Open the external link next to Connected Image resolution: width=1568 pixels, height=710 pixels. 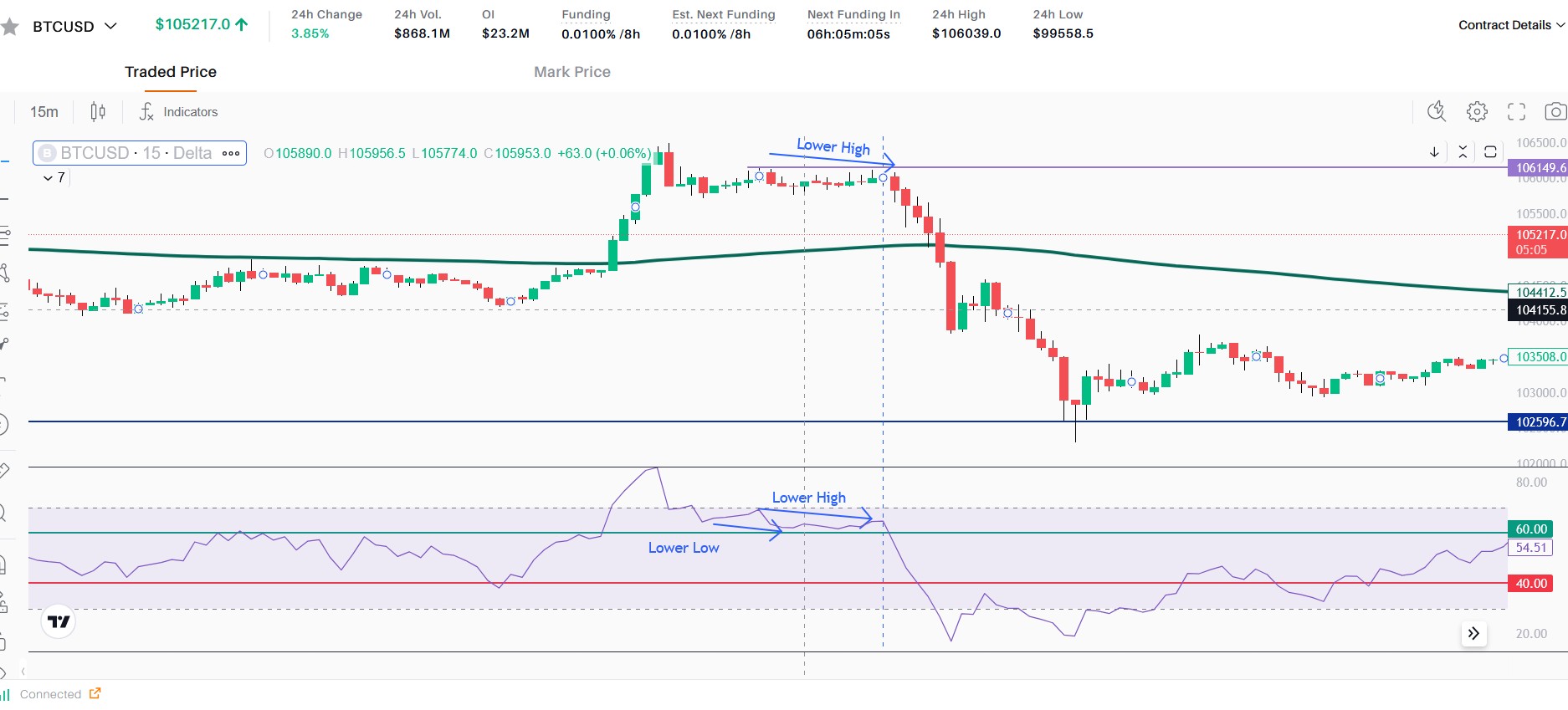point(95,693)
